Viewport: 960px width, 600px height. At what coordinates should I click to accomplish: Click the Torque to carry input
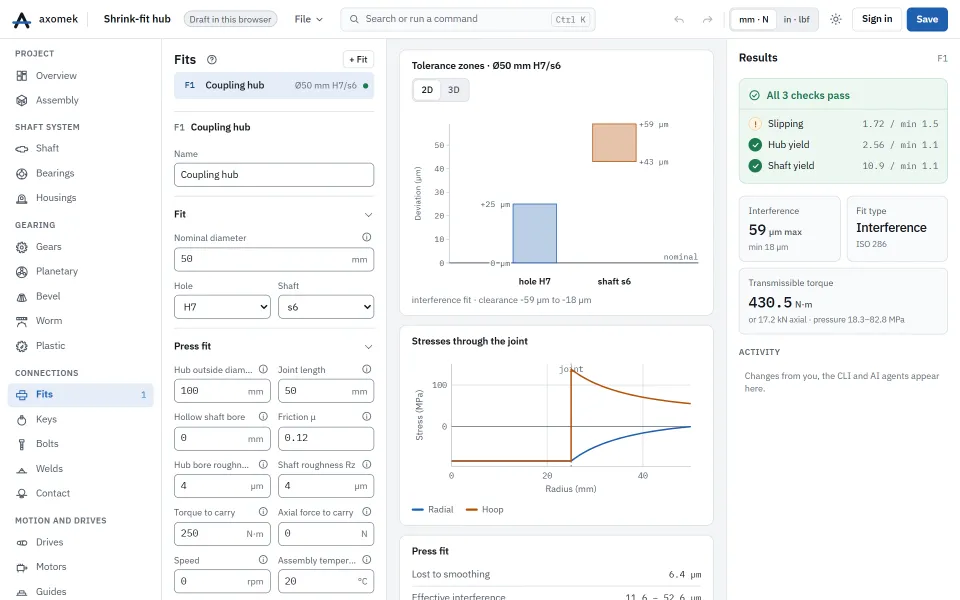(x=222, y=534)
